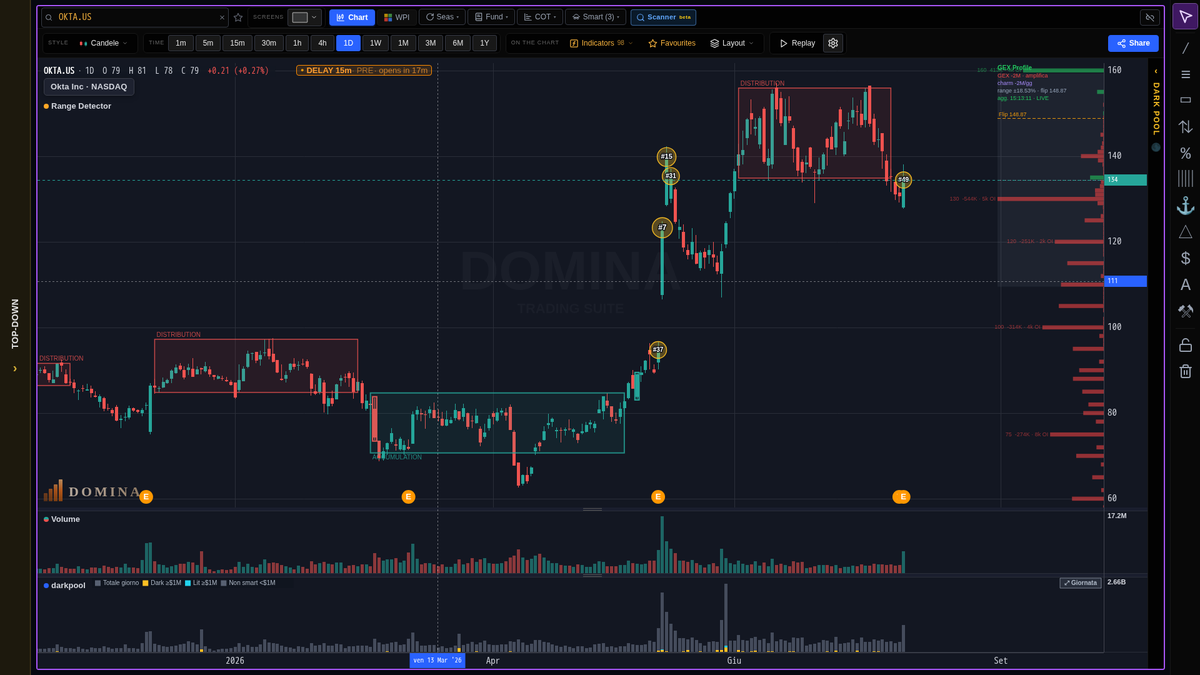Select the 30m timeframe

click(x=269, y=43)
